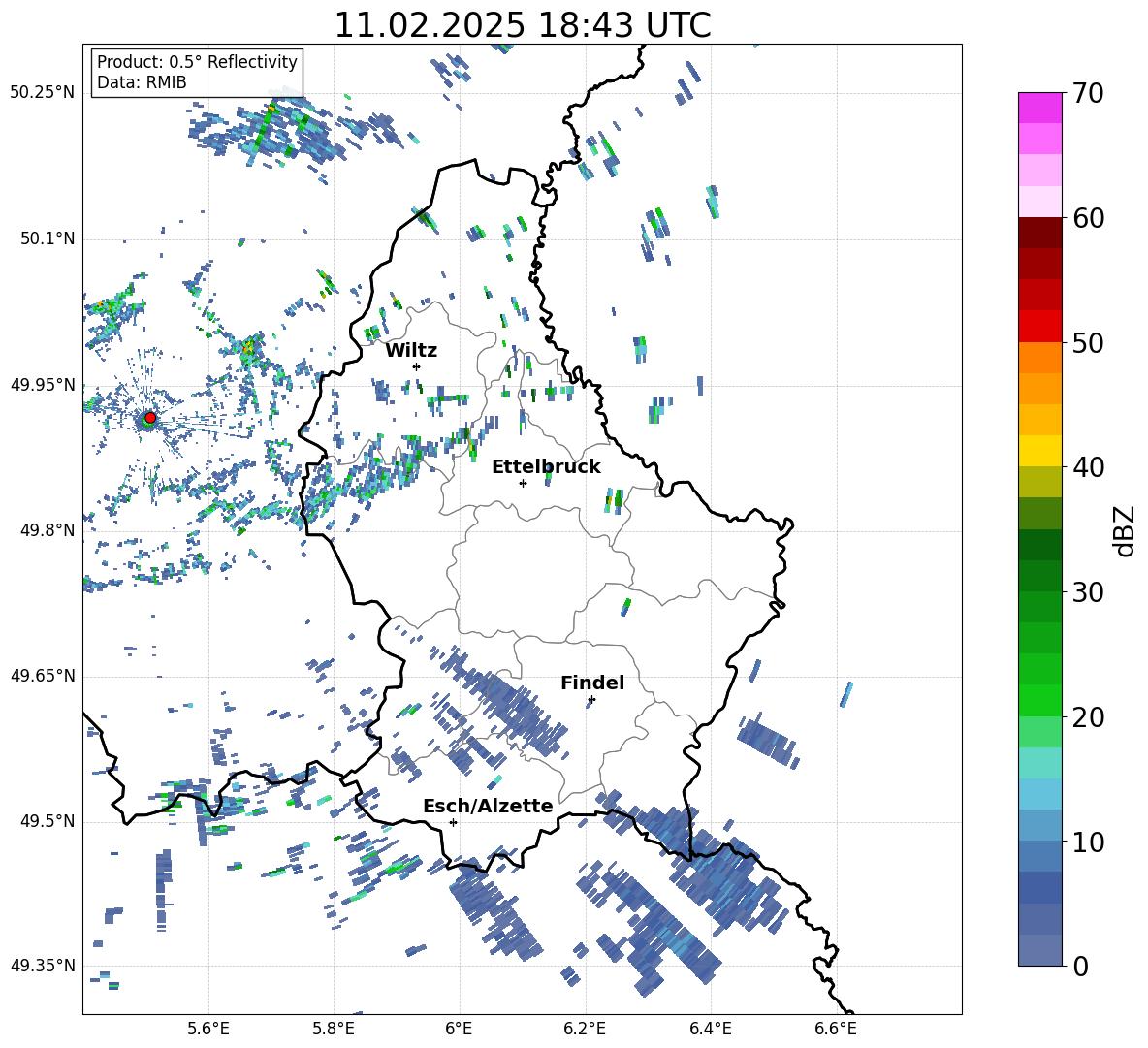Click the Findel station cross marker
This screenshot has width=1148, height=1048.
coord(591,700)
